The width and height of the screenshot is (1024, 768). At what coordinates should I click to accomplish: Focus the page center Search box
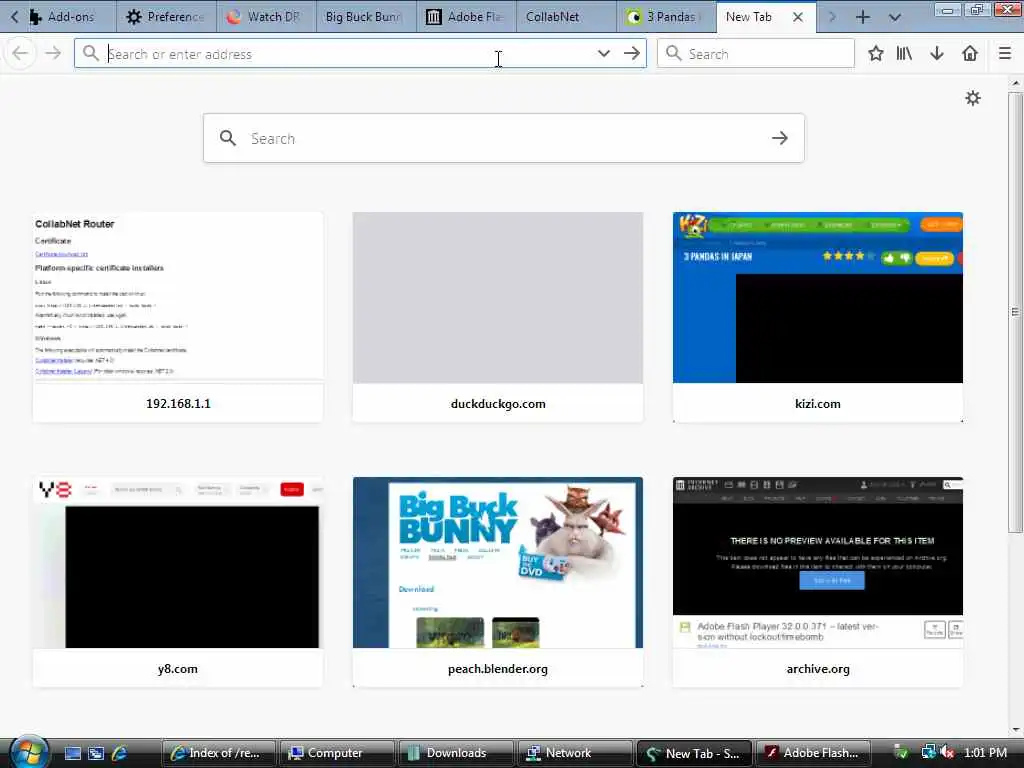click(504, 138)
